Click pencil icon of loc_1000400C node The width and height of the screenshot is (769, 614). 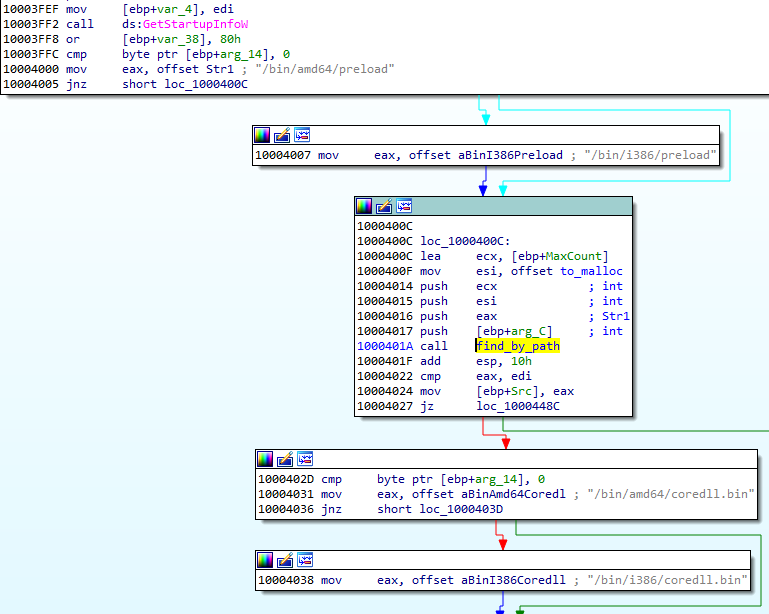coord(384,206)
